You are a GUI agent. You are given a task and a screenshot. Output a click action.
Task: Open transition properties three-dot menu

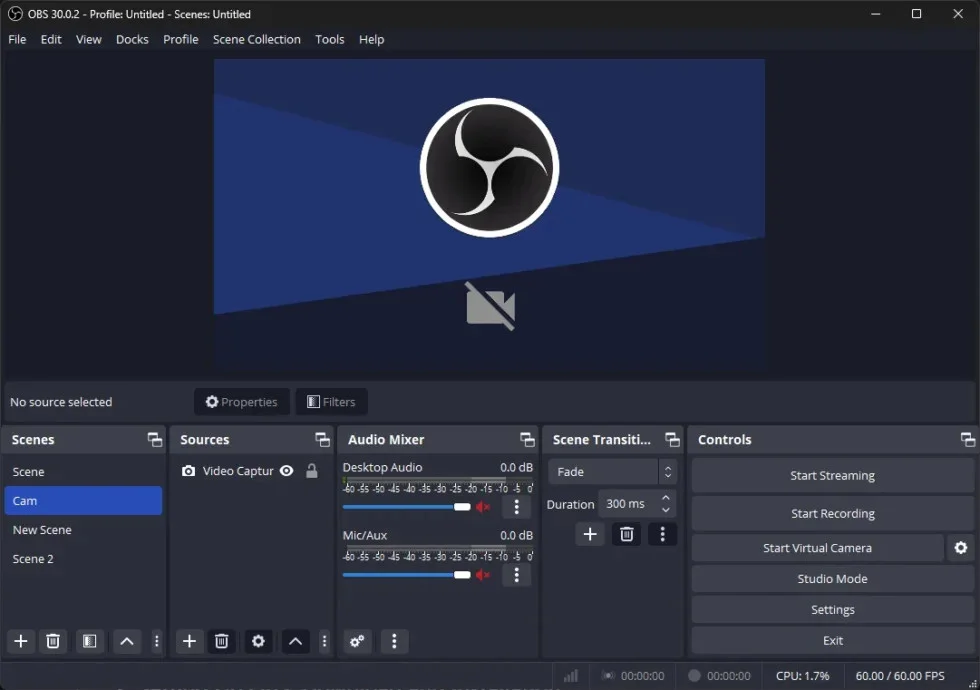(x=662, y=534)
